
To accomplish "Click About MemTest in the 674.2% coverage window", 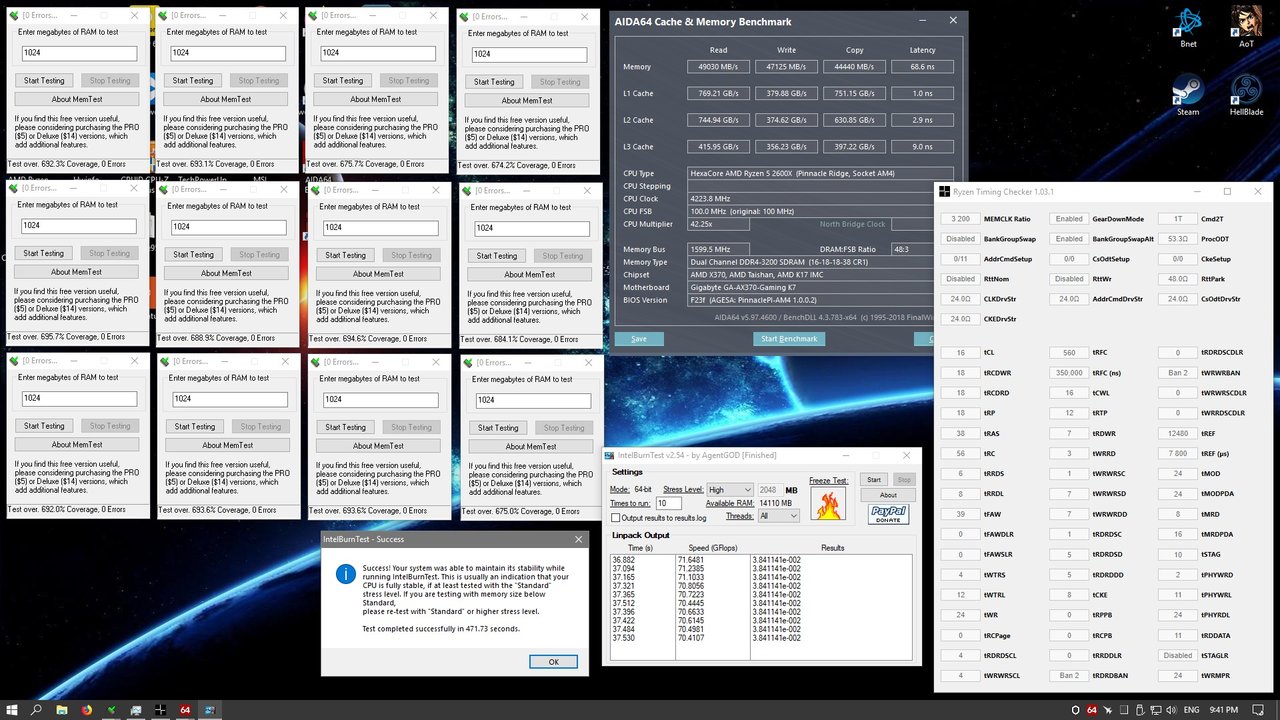I will tap(527, 100).
